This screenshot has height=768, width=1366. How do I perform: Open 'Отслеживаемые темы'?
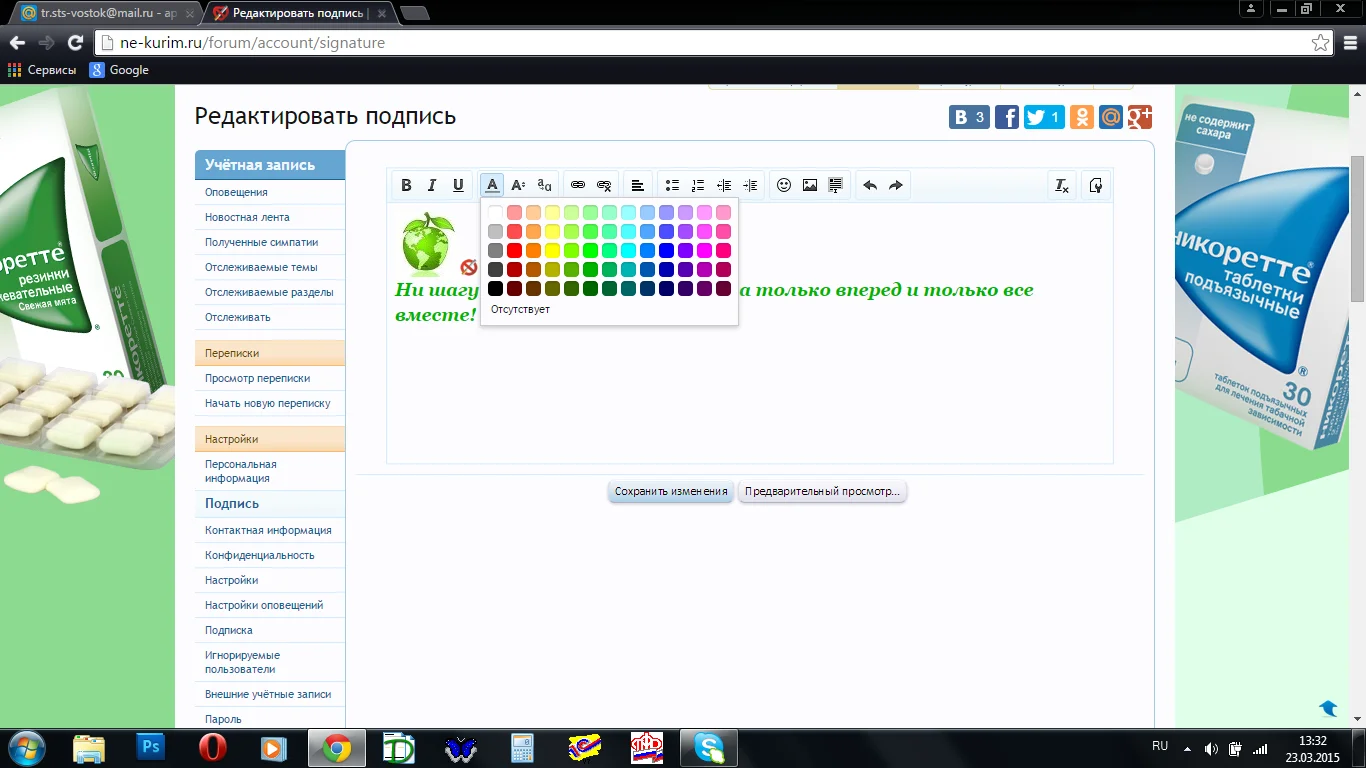point(261,267)
